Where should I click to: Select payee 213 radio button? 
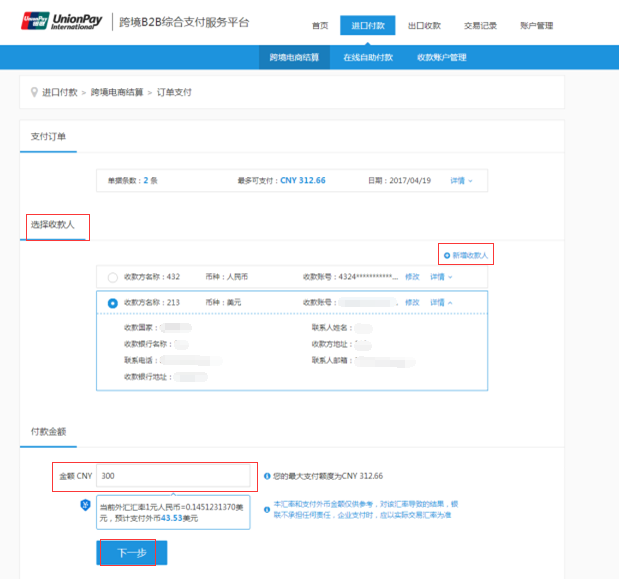click(112, 302)
